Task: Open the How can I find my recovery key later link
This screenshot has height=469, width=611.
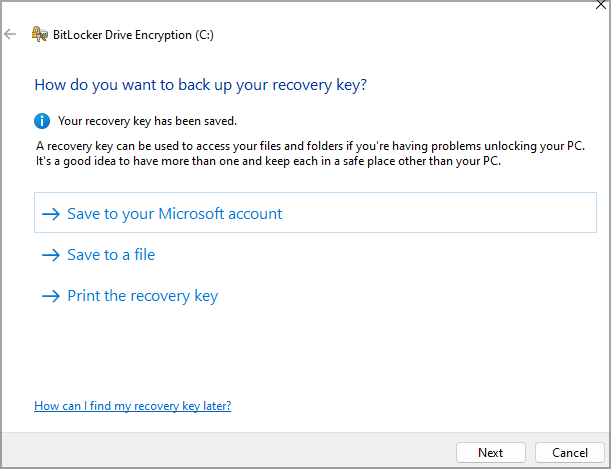Action: (x=132, y=406)
